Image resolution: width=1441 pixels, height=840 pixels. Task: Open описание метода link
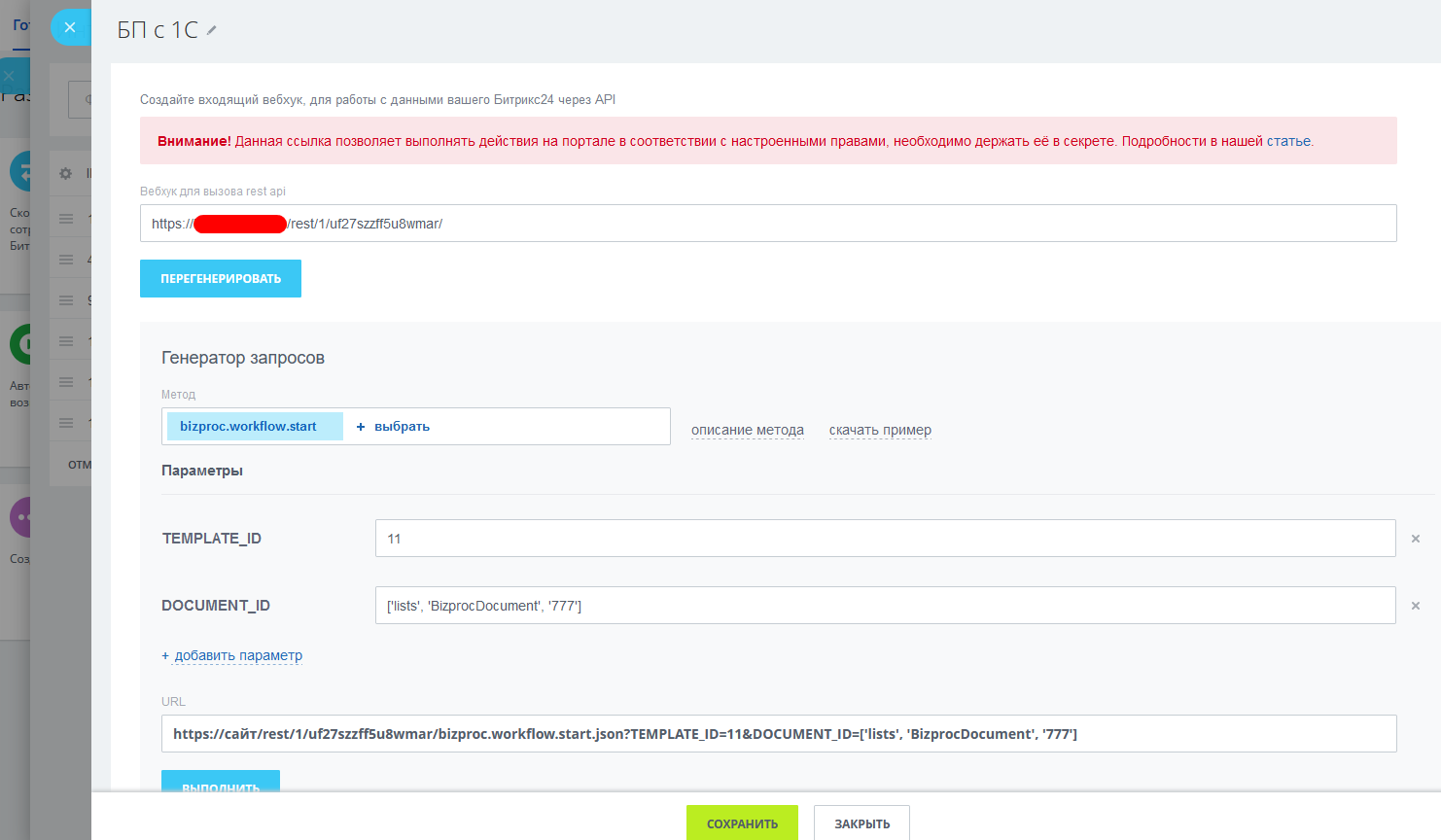tap(748, 430)
